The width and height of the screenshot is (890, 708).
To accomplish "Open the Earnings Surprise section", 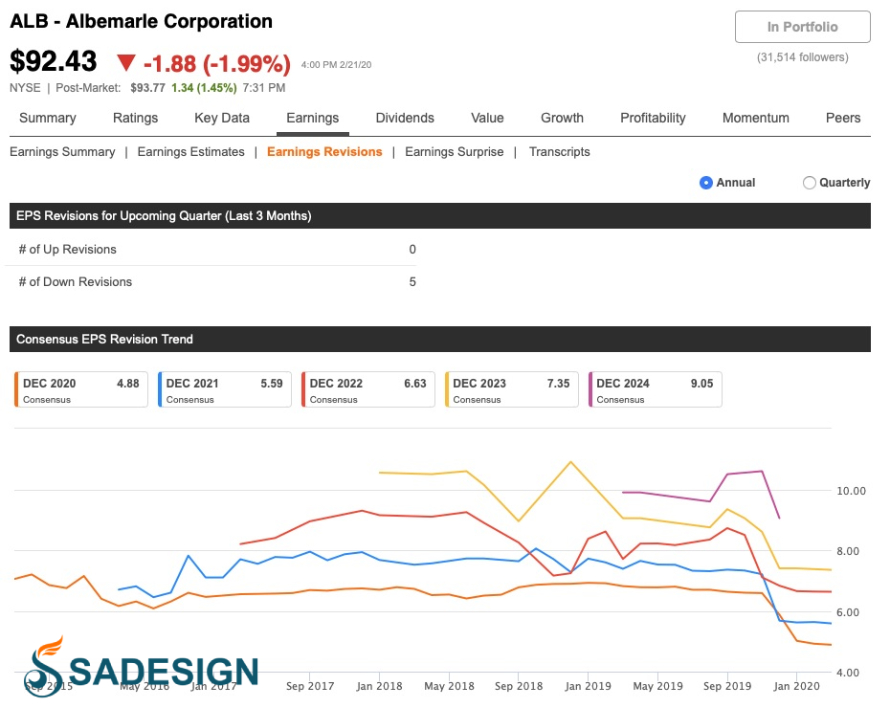I will 454,152.
